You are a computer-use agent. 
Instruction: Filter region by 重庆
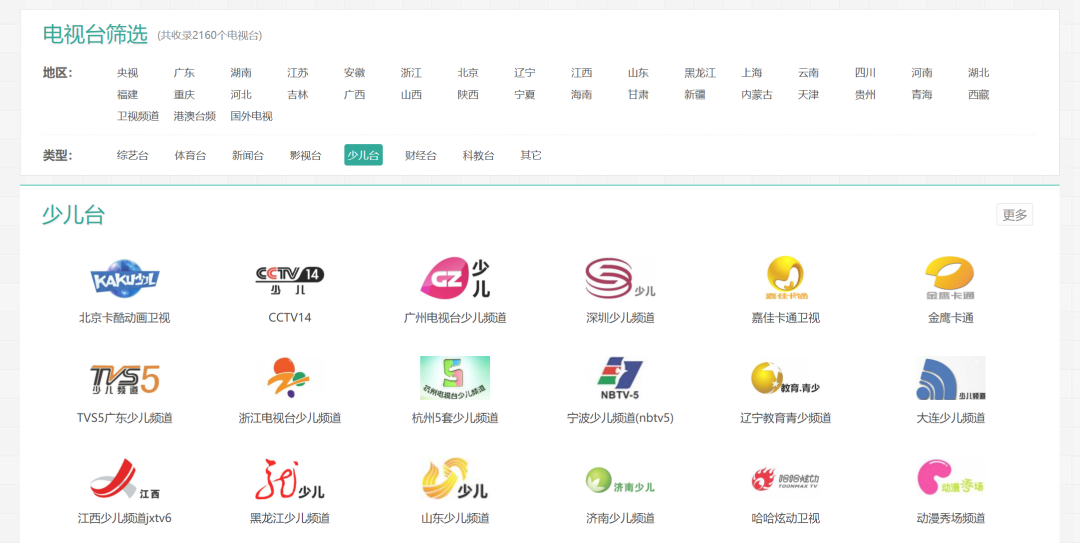[x=185, y=95]
